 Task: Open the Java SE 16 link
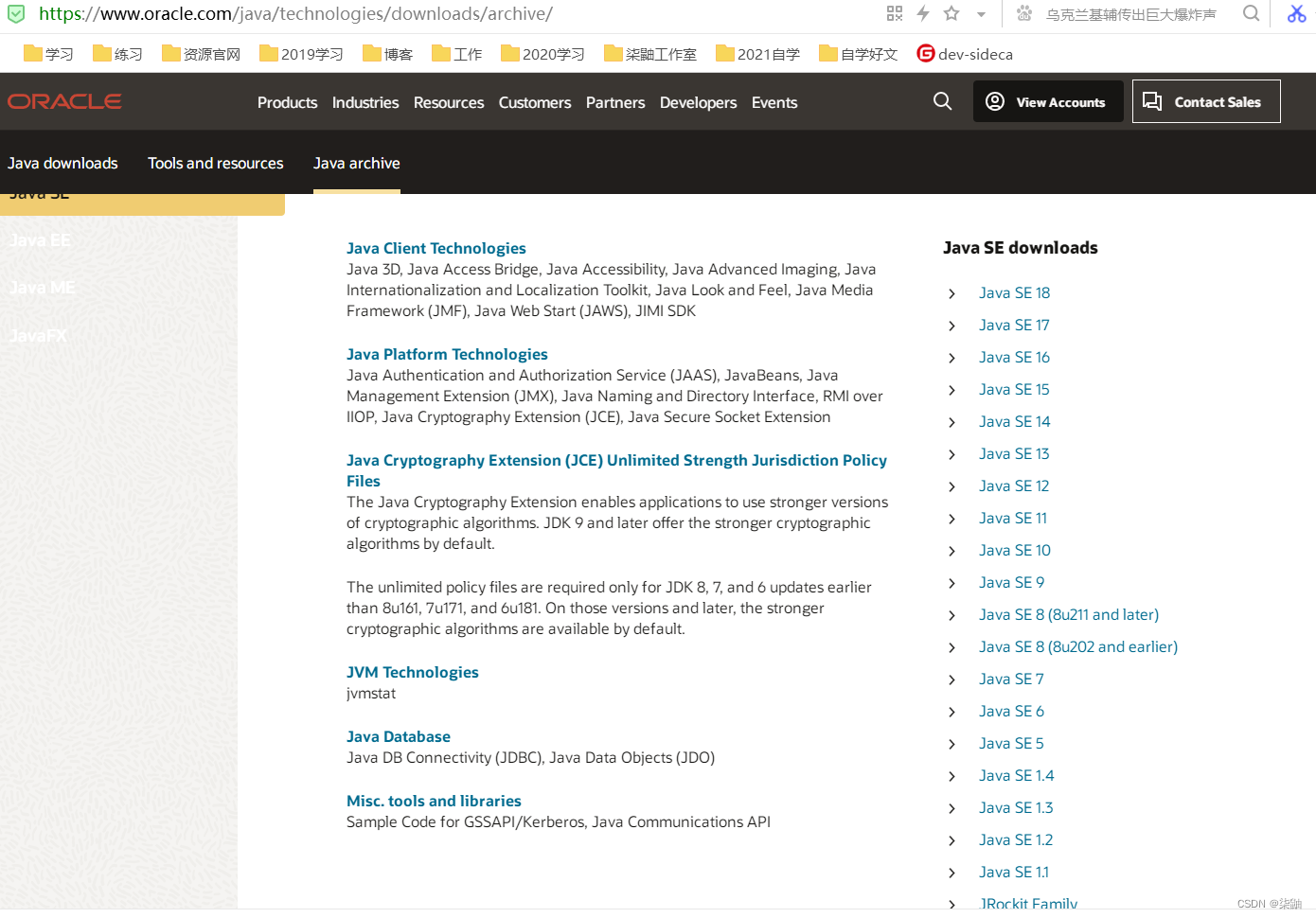(x=1014, y=357)
